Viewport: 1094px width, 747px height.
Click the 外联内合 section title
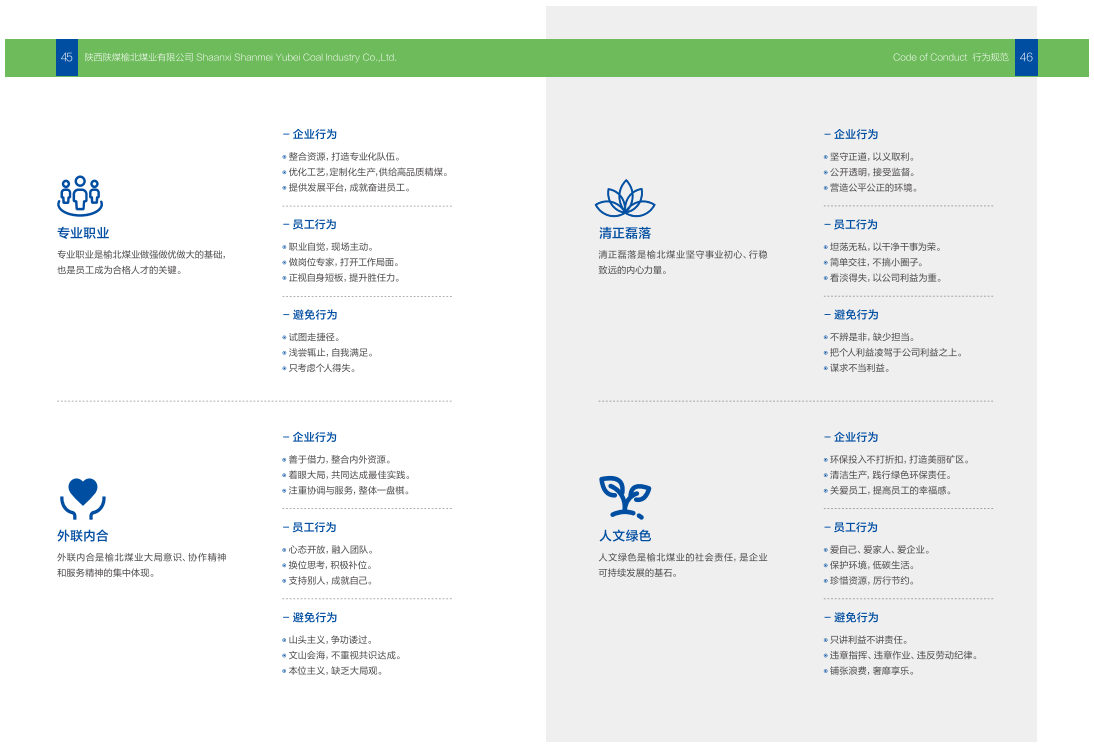tap(83, 536)
